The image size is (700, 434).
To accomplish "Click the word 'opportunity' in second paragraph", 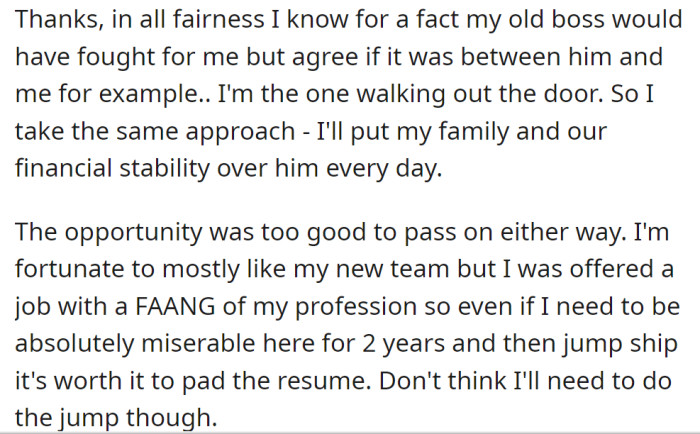I will (133, 234).
